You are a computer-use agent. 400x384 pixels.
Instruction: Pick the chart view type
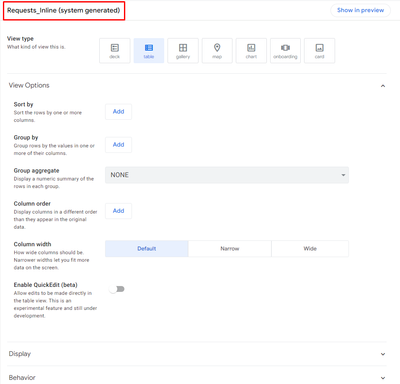pos(251,51)
